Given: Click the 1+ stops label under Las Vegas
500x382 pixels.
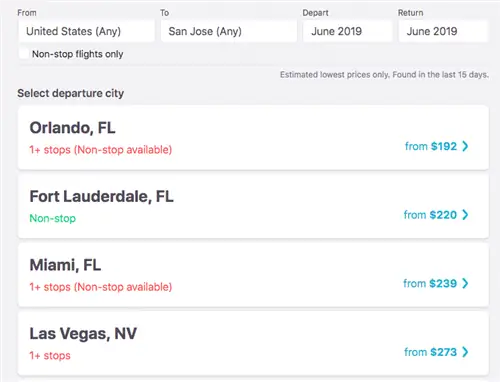Looking at the screenshot, I should pos(50,356).
